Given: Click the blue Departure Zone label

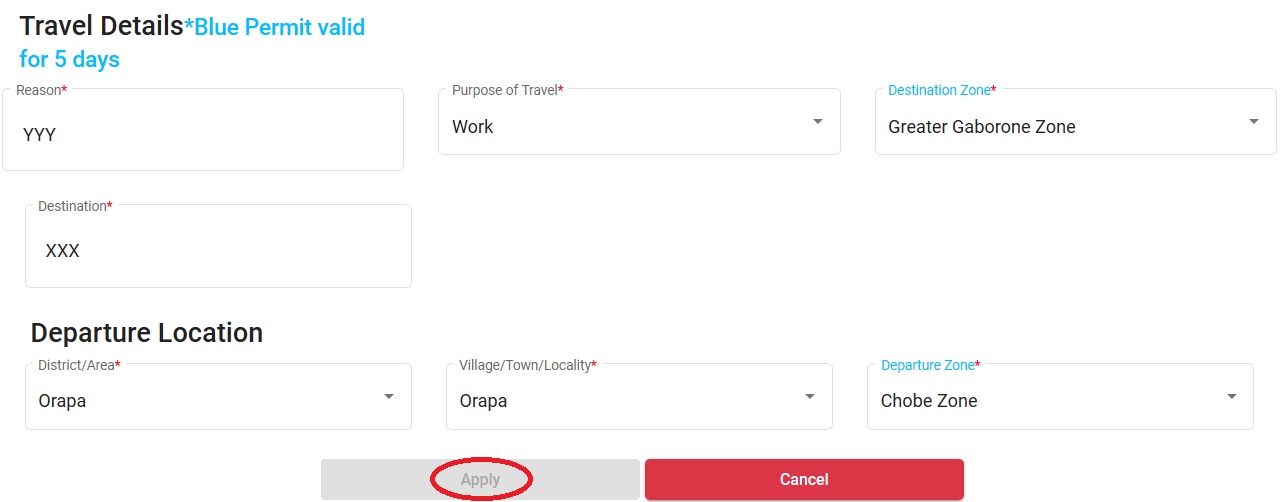Looking at the screenshot, I should coord(929,366).
